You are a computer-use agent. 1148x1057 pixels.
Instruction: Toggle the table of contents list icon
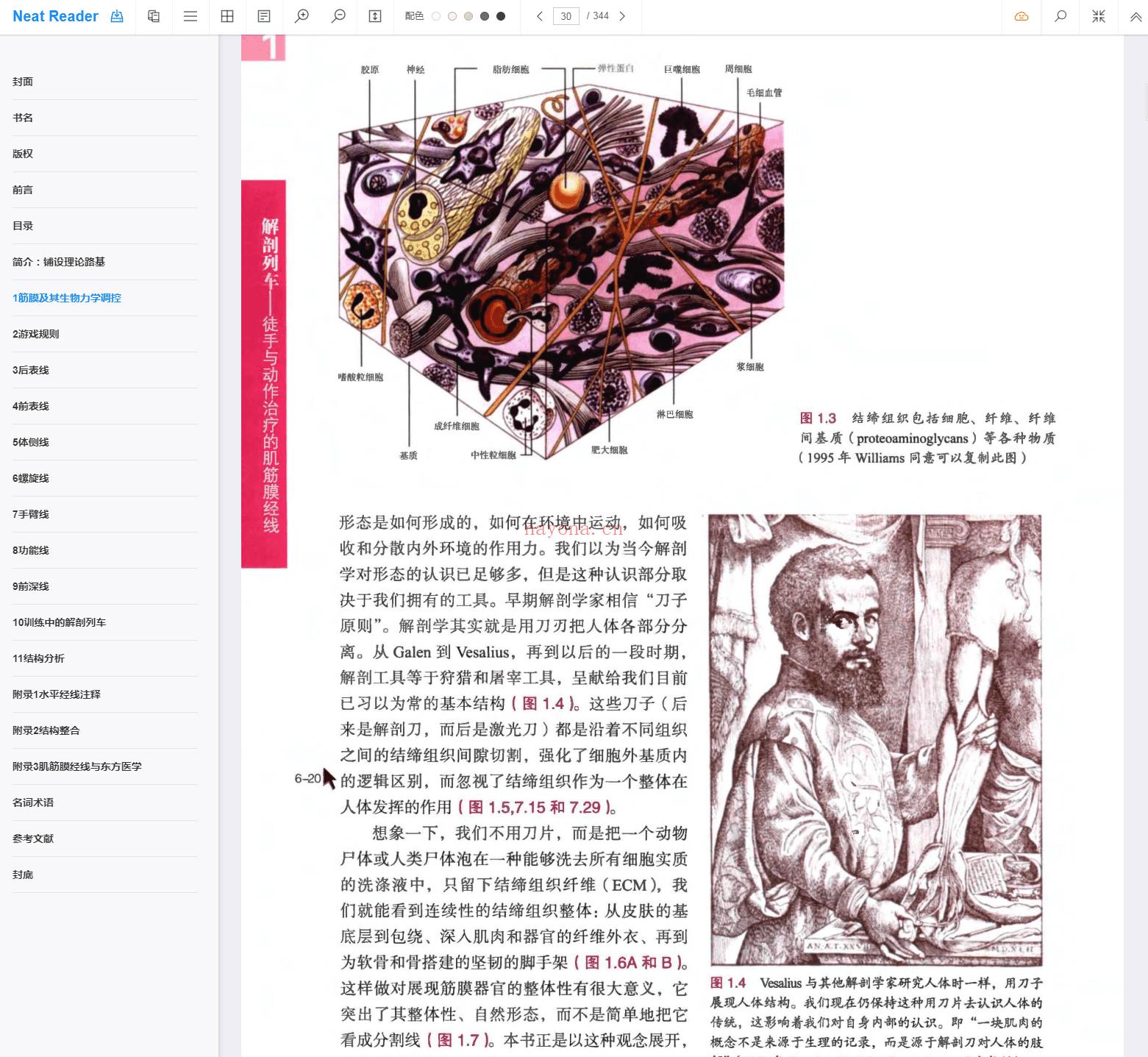(190, 16)
